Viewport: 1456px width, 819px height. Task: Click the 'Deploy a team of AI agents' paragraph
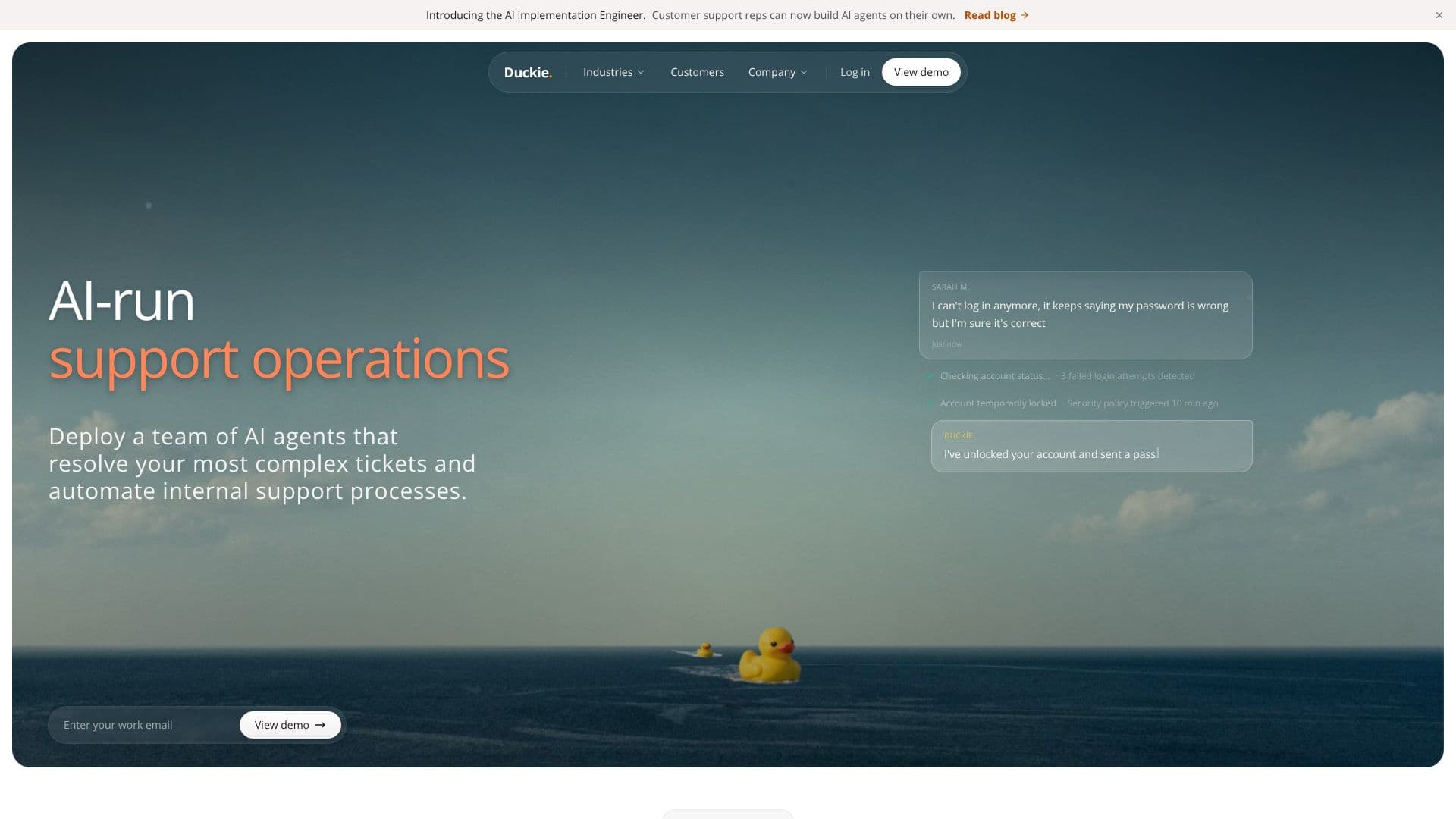click(x=262, y=463)
